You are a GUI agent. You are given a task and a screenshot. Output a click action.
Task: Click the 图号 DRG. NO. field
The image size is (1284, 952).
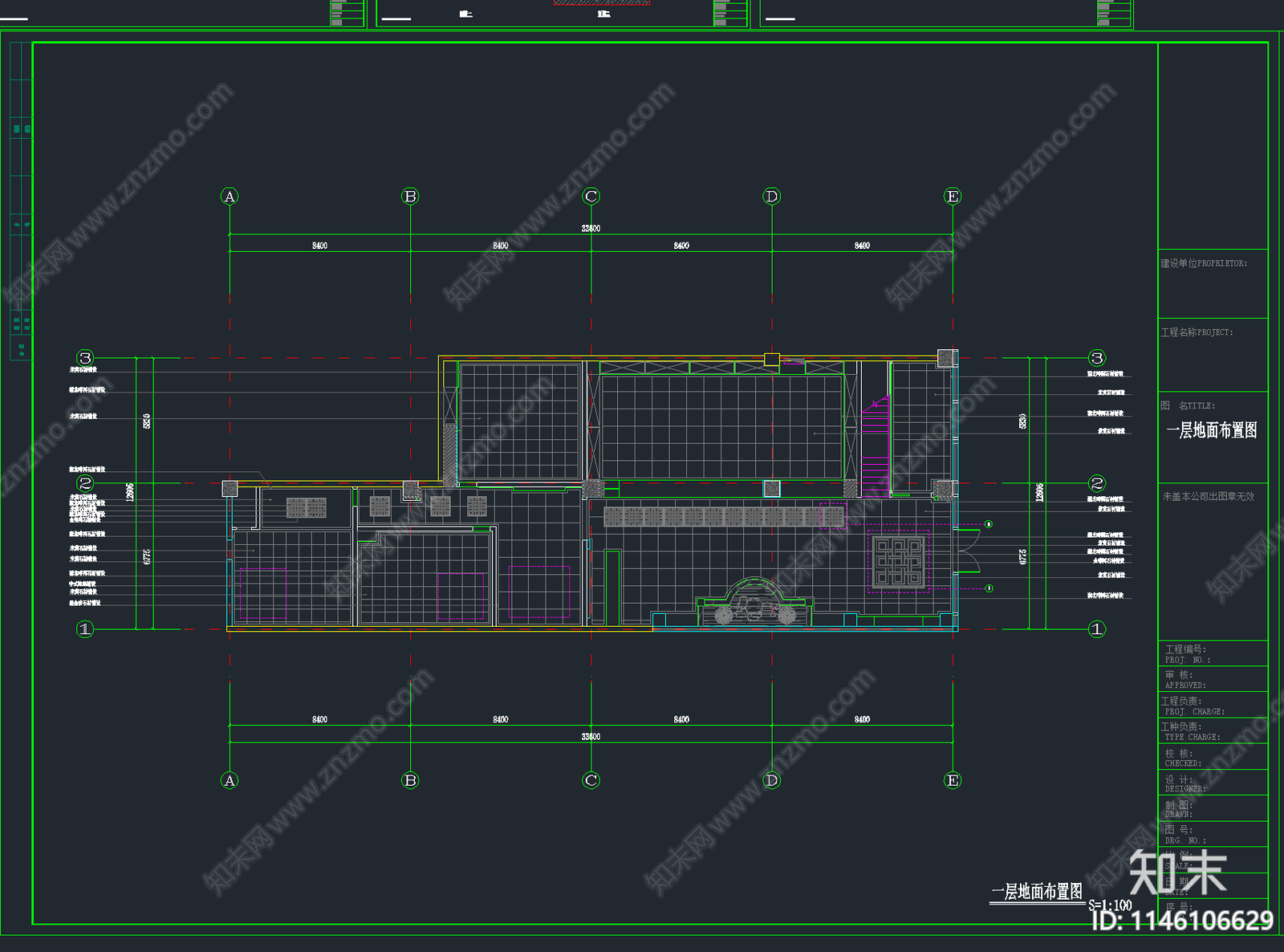pyautogui.click(x=1213, y=835)
